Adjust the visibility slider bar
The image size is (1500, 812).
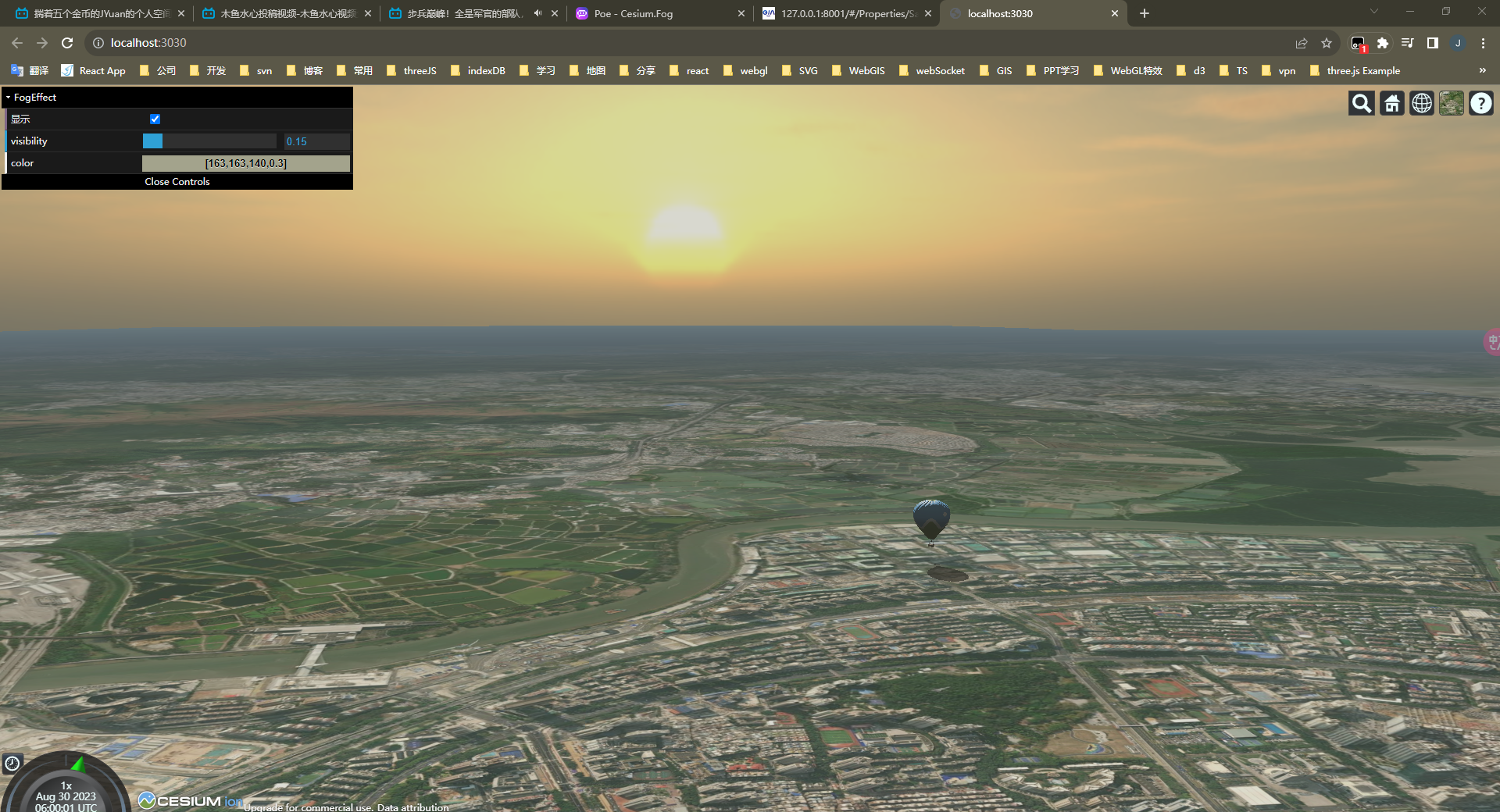pyautogui.click(x=209, y=141)
